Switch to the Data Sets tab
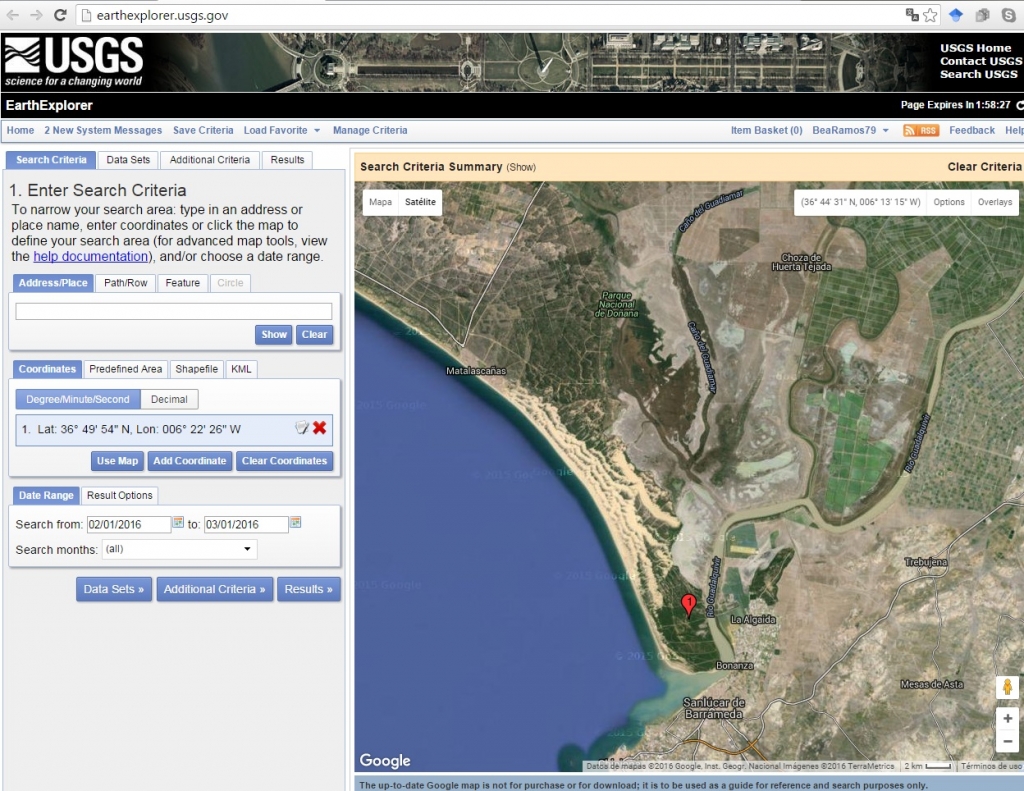 click(x=128, y=160)
